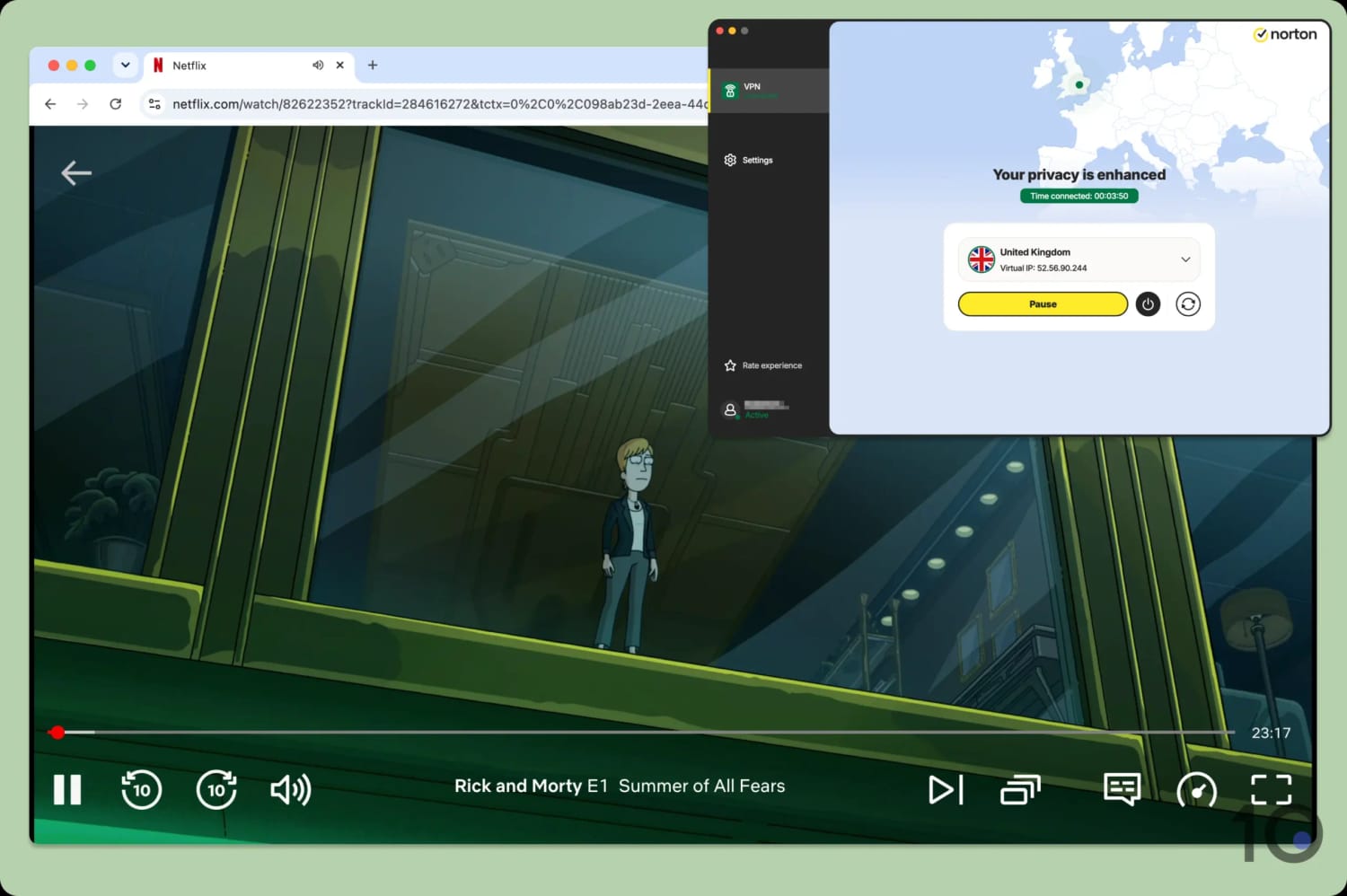Click the Time connected badge

point(1079,196)
